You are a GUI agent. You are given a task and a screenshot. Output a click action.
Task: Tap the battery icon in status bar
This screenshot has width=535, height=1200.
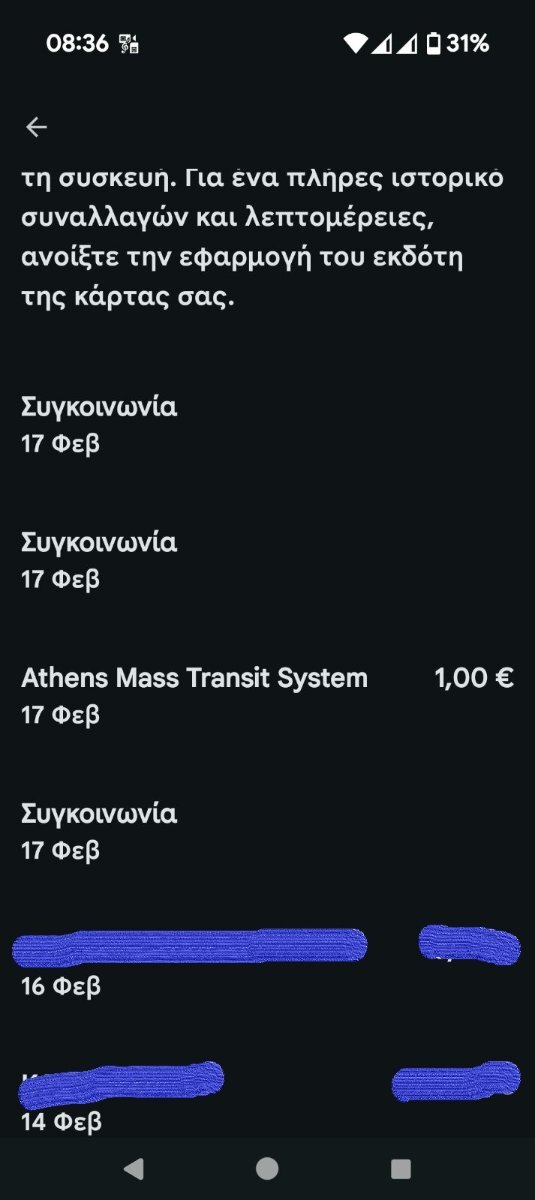[433, 43]
